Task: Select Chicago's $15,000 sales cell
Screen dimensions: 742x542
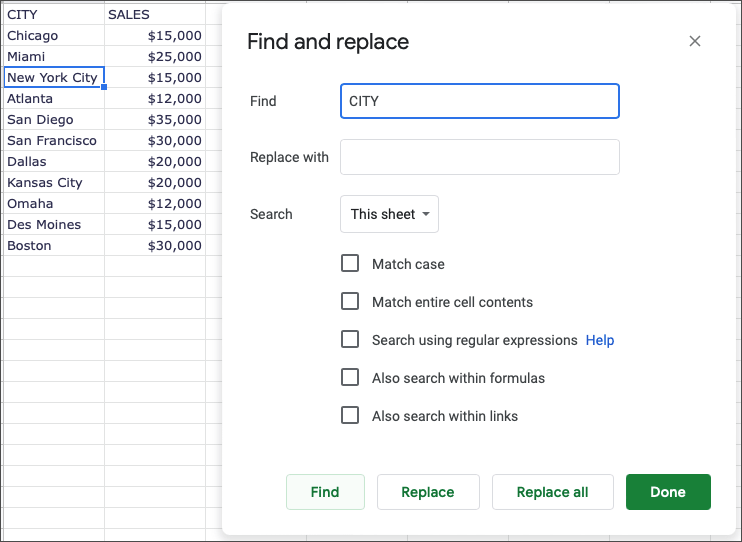Action: (x=155, y=36)
